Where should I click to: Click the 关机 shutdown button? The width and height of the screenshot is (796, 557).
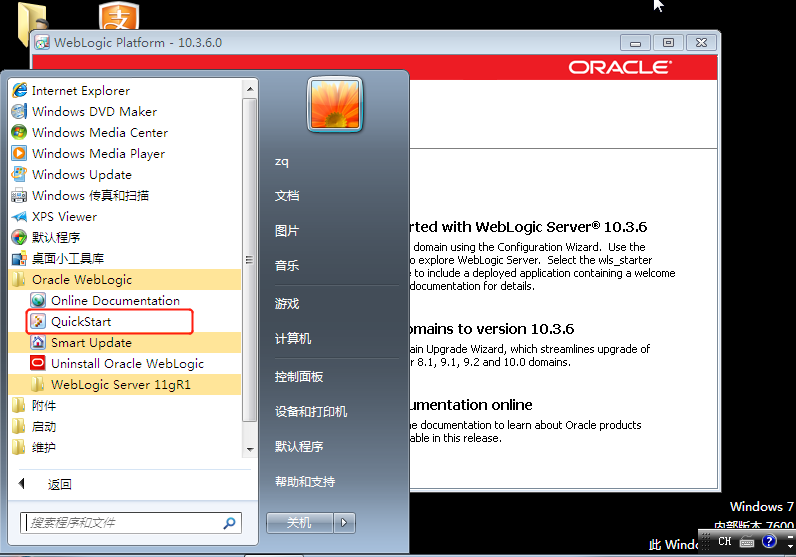(300, 522)
